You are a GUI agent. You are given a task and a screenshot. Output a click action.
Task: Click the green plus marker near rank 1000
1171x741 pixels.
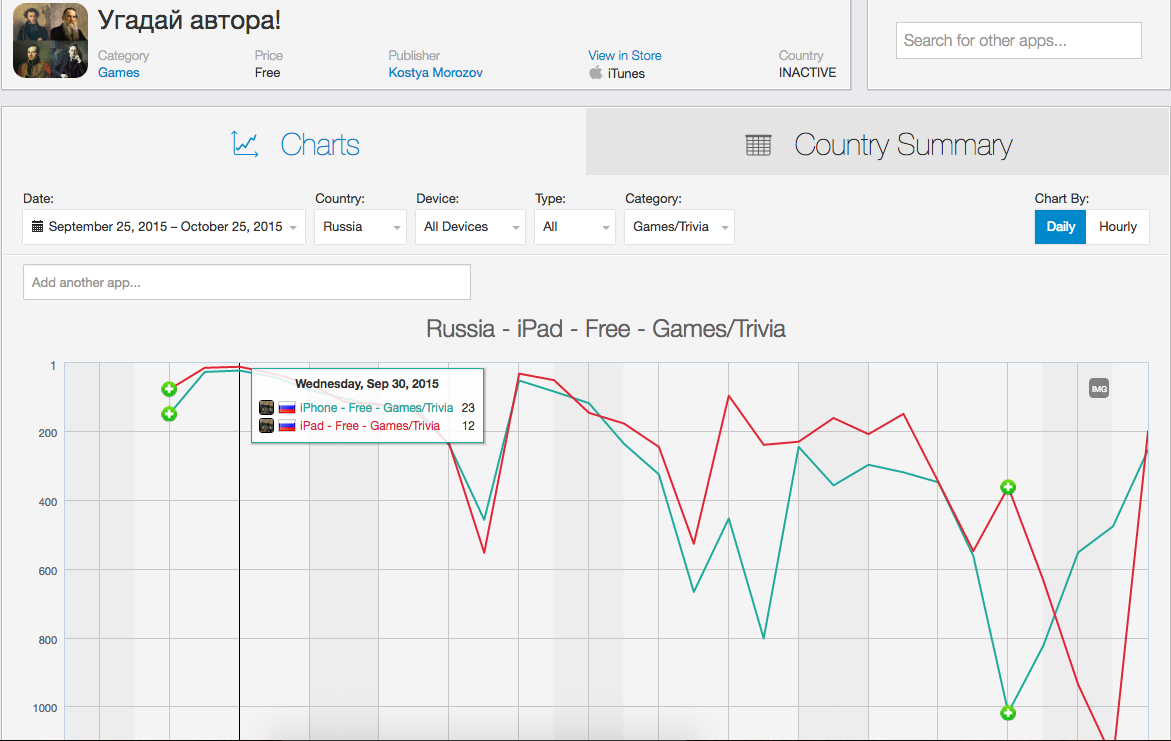pyautogui.click(x=1008, y=713)
